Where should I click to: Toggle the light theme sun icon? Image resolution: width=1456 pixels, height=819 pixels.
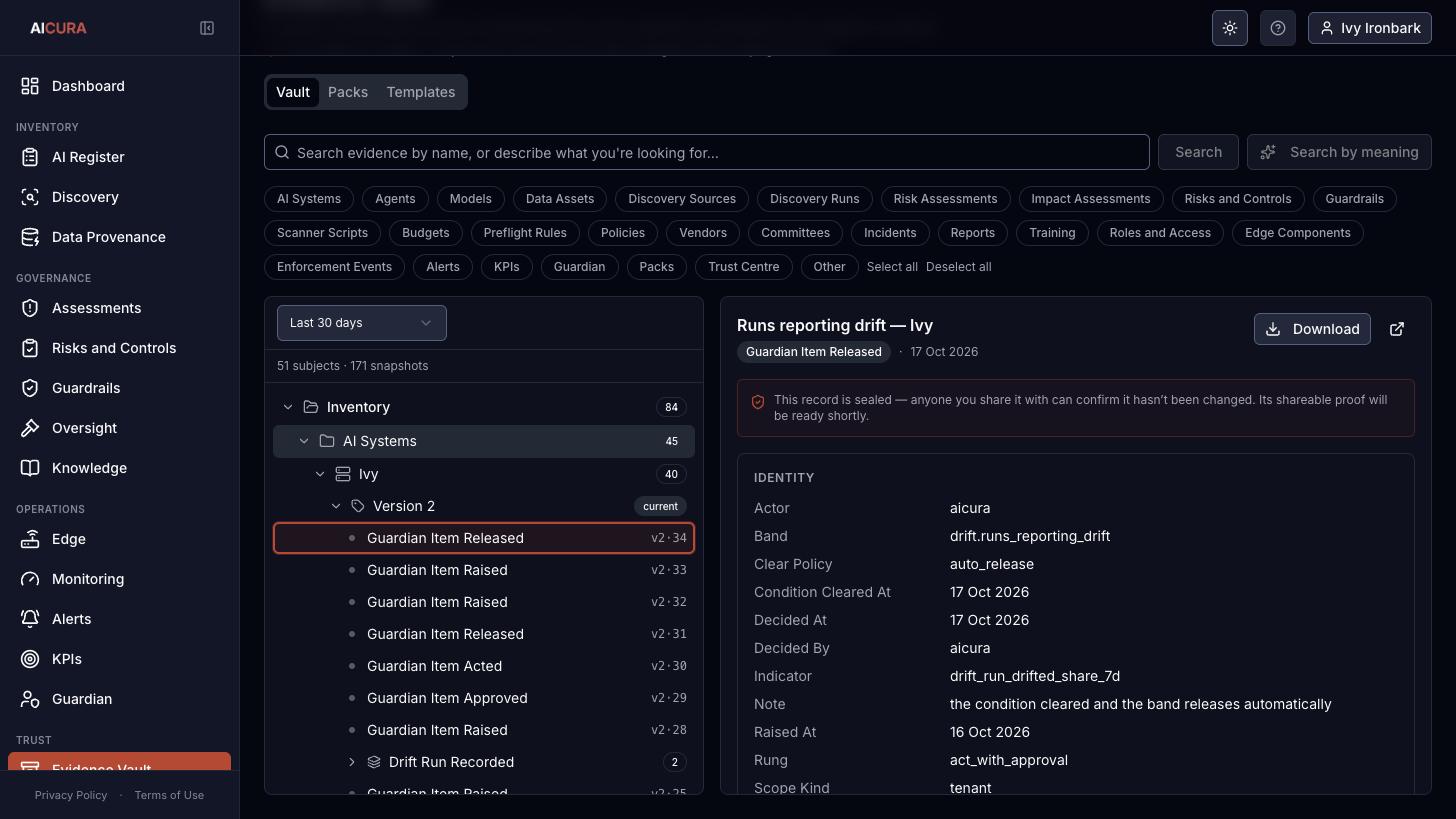[x=1230, y=28]
